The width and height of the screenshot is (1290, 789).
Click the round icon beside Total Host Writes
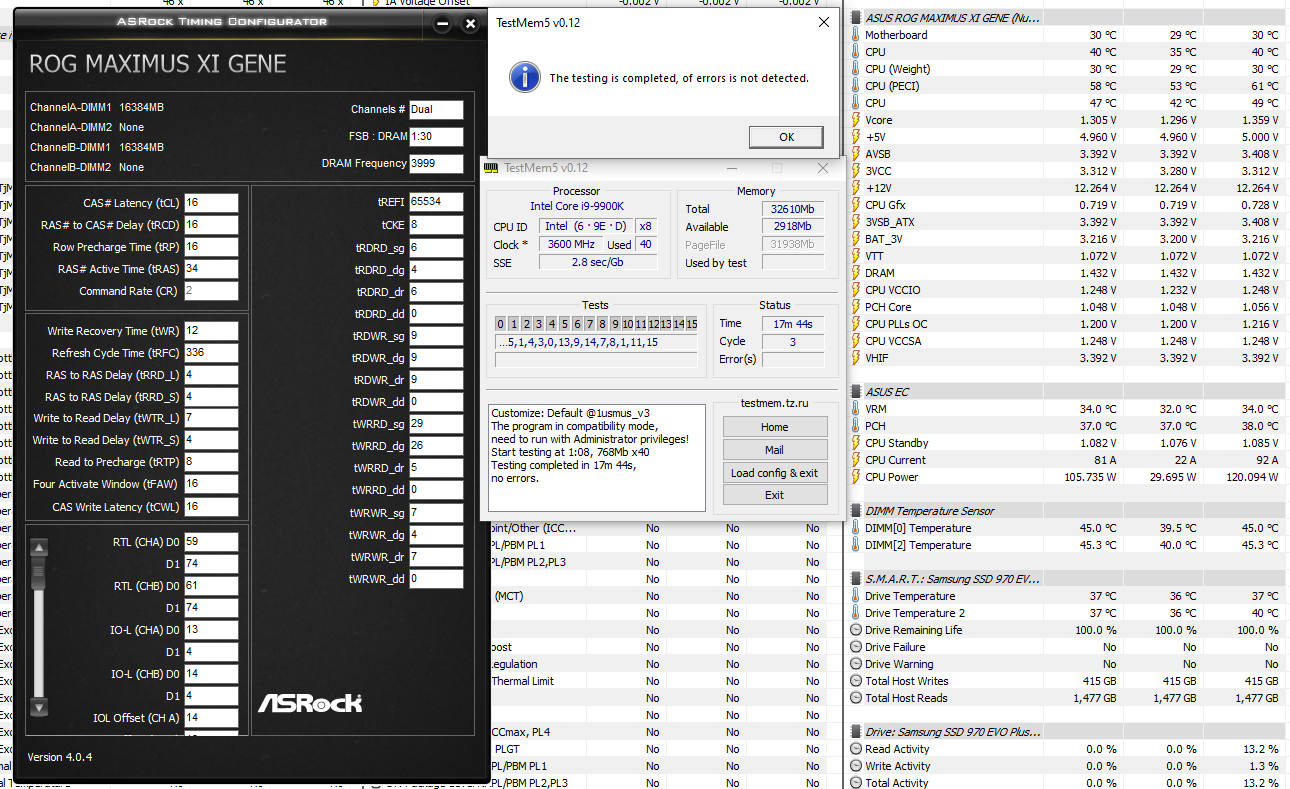coord(856,681)
